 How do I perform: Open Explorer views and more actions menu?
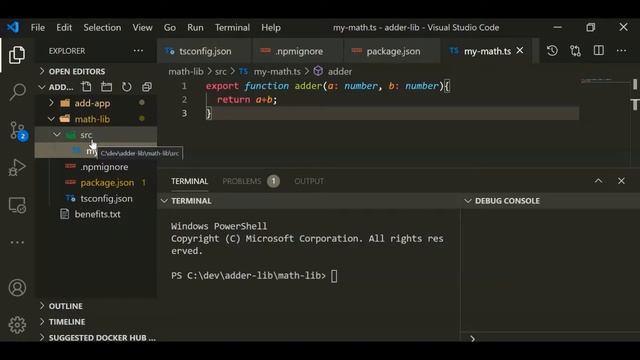(138, 51)
